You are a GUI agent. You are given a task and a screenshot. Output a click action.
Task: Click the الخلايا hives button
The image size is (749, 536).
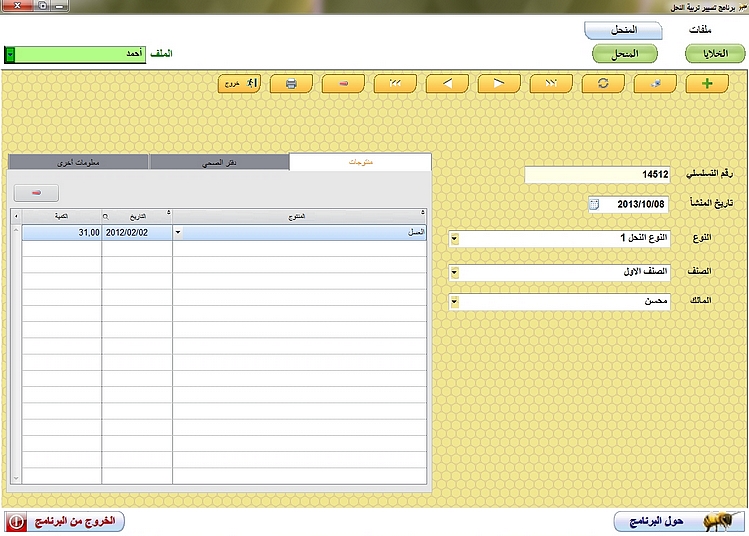tap(707, 54)
